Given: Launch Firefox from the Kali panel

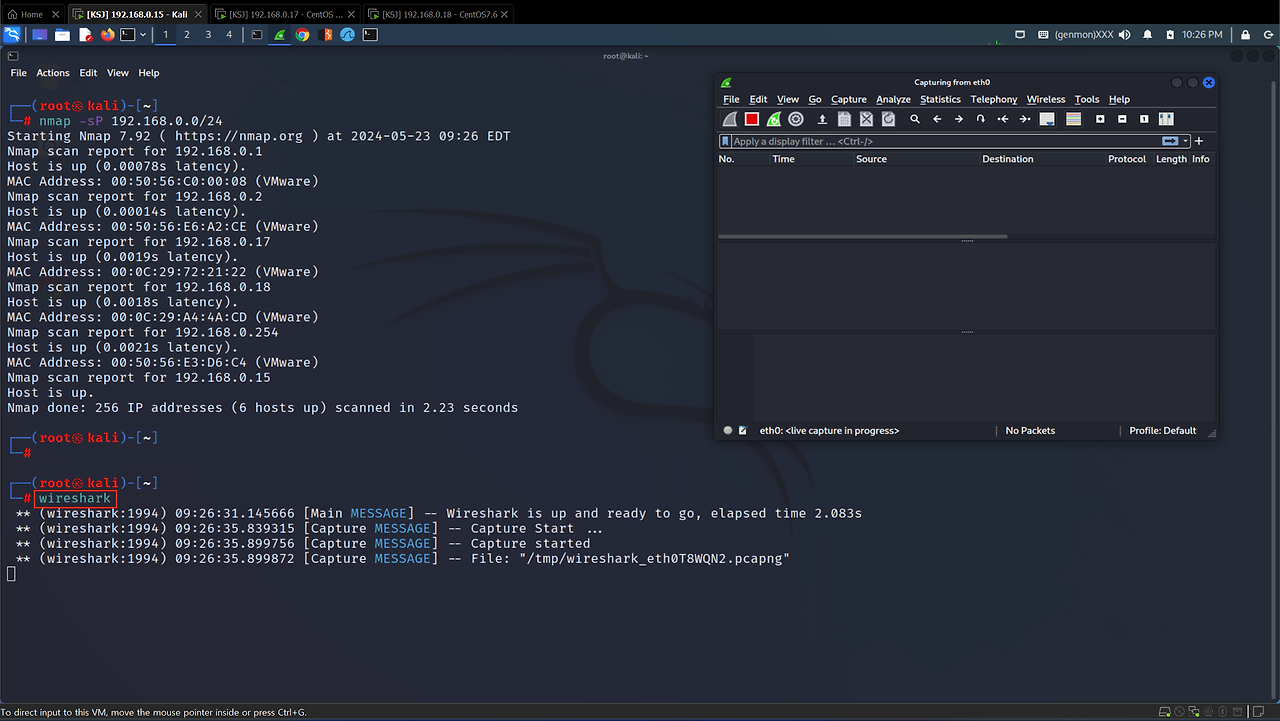Looking at the screenshot, I should [x=107, y=34].
